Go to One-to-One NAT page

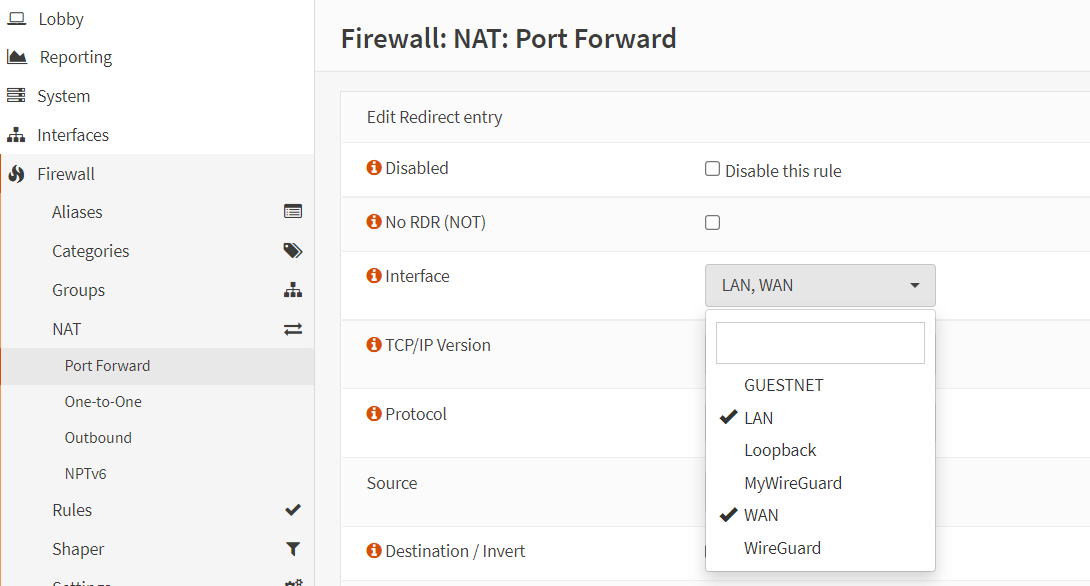[x=103, y=402]
